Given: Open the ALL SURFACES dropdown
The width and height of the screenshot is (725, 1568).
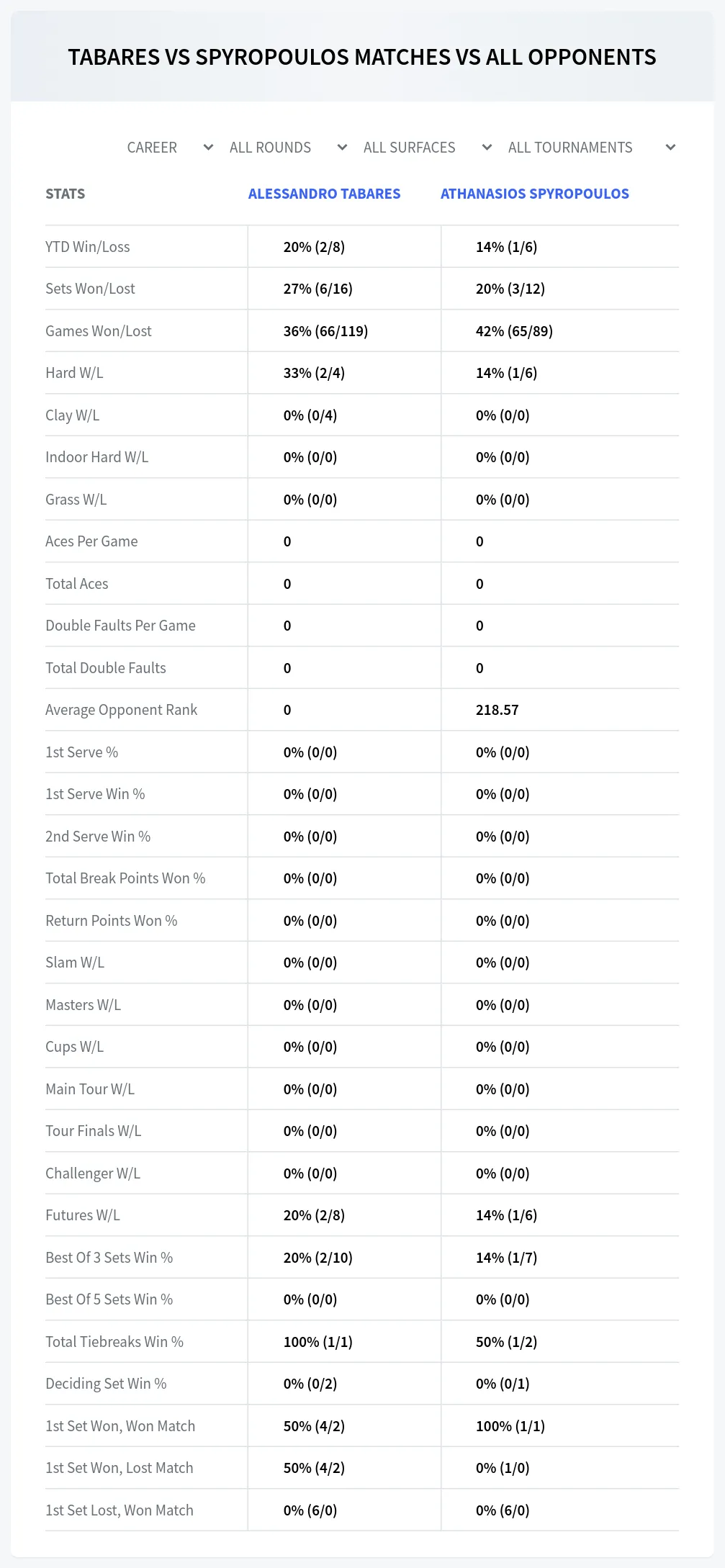Looking at the screenshot, I should point(428,148).
